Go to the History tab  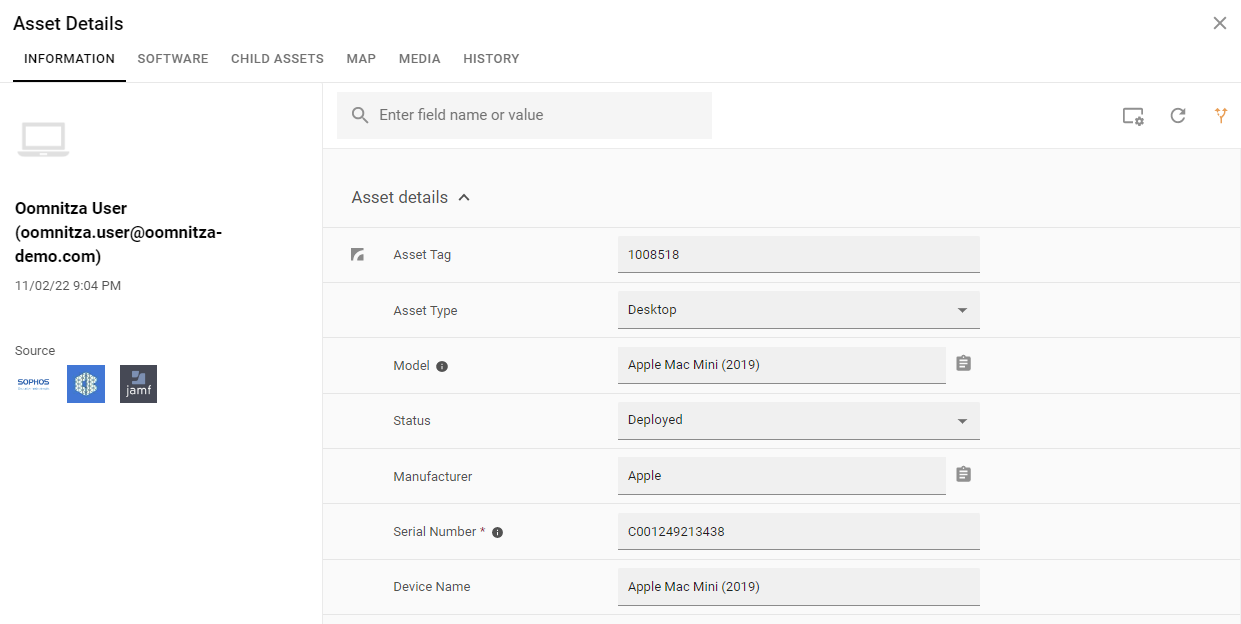click(x=491, y=59)
